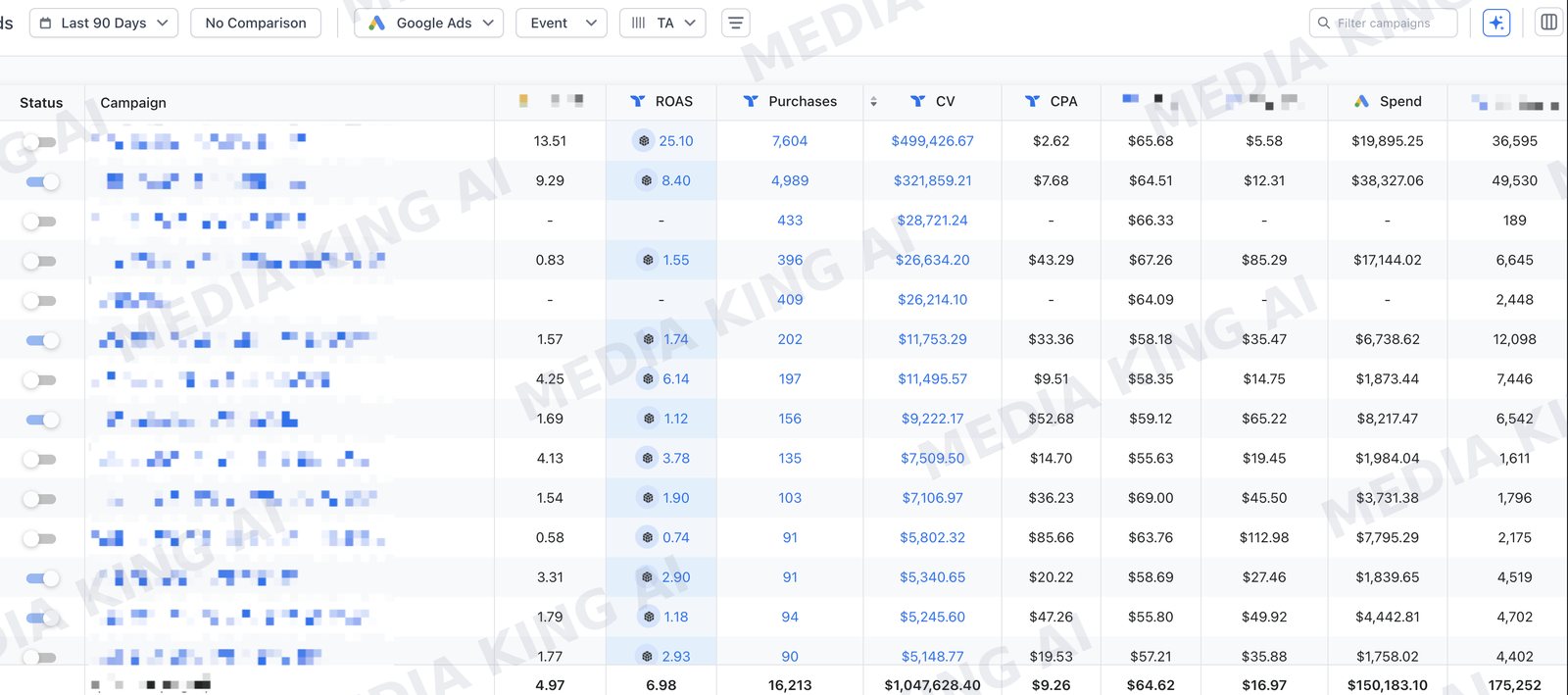The height and width of the screenshot is (695, 1568).
Task: Disable status toggle for the $5,340.65 CV row
Action: click(x=43, y=578)
